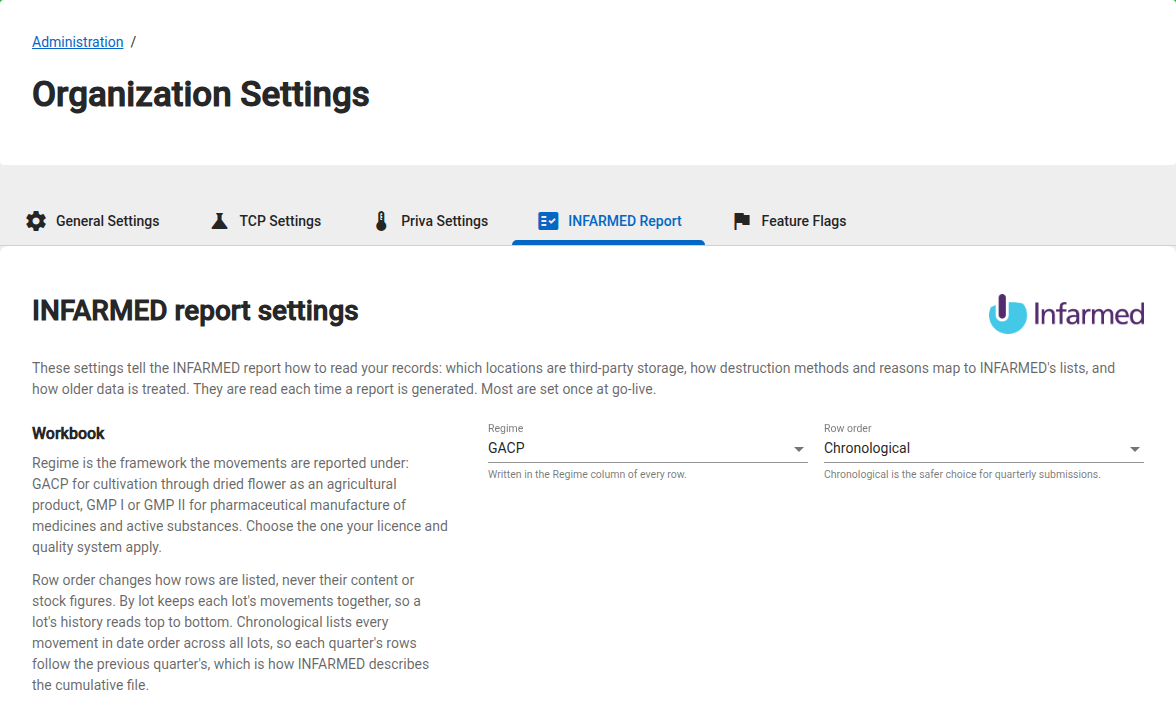Open the Row order dropdown showing Chronological
This screenshot has height=710, width=1176.
983,448
